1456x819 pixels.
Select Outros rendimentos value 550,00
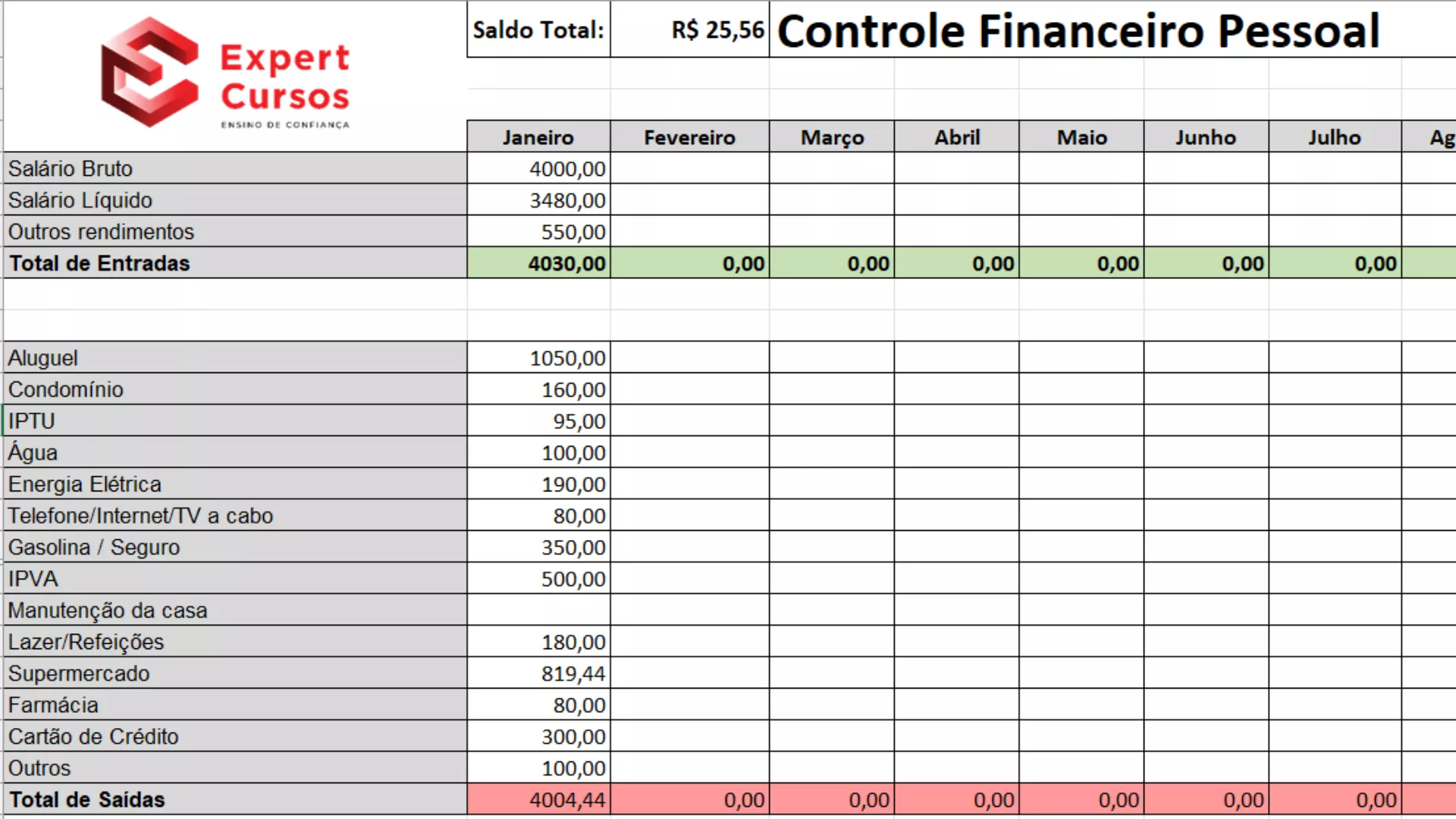coord(538,232)
